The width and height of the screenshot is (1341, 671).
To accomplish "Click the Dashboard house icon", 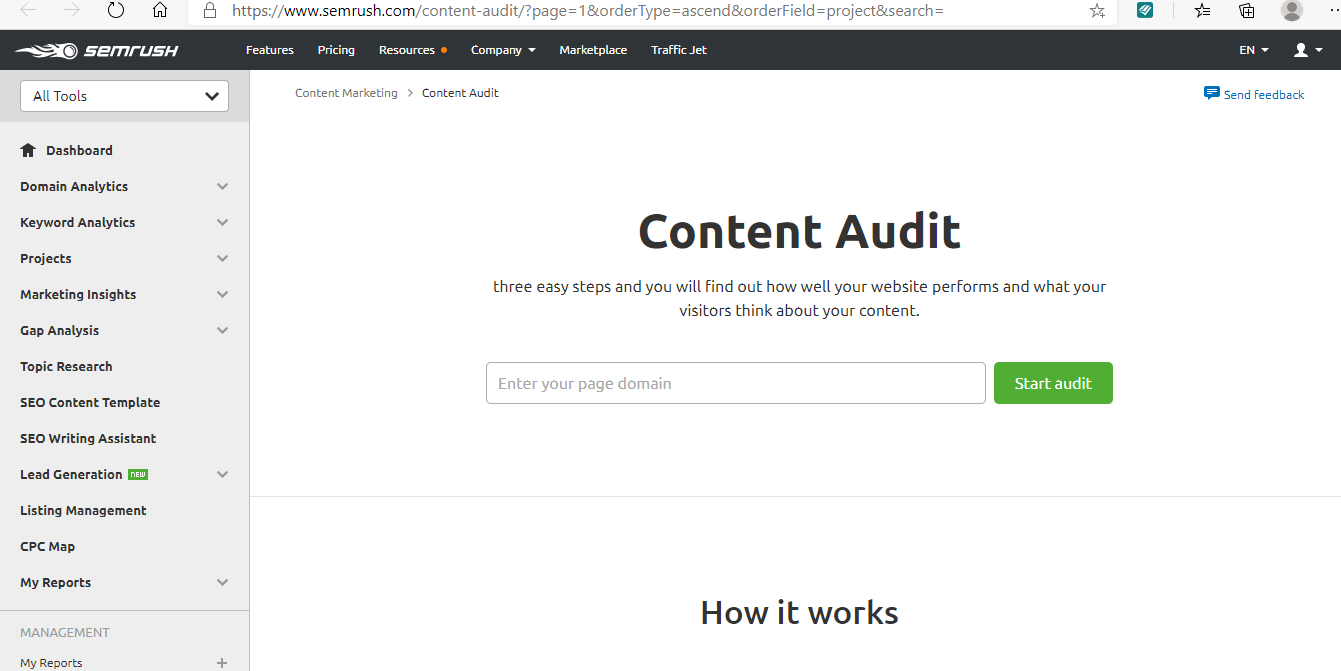I will point(28,150).
